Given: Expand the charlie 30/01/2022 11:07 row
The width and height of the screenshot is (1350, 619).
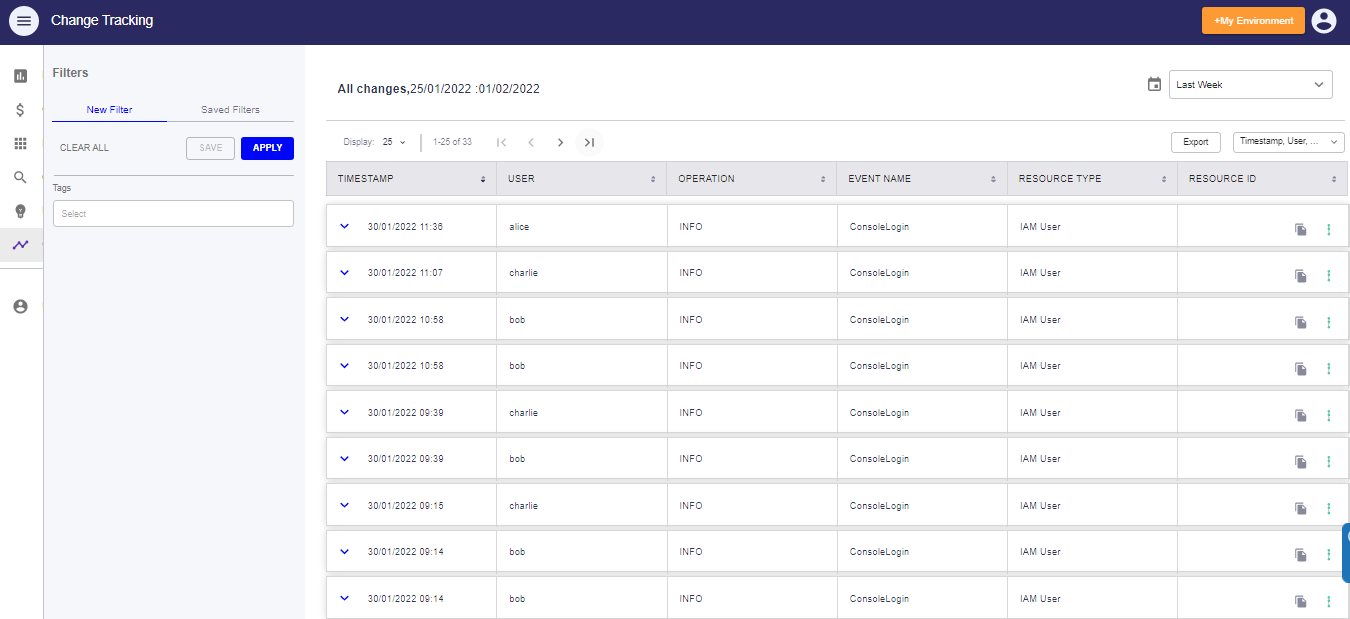Looking at the screenshot, I should coord(345,272).
